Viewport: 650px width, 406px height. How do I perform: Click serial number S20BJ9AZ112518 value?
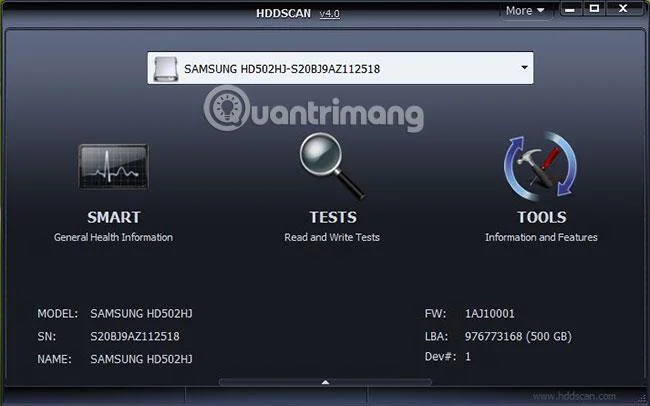click(135, 336)
